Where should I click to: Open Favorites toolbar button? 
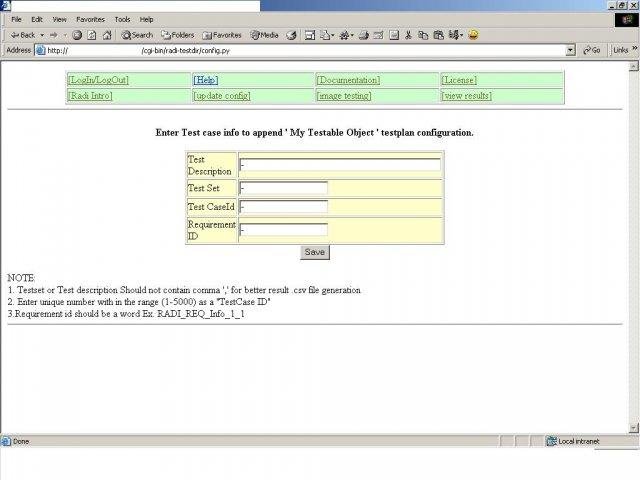221,34
